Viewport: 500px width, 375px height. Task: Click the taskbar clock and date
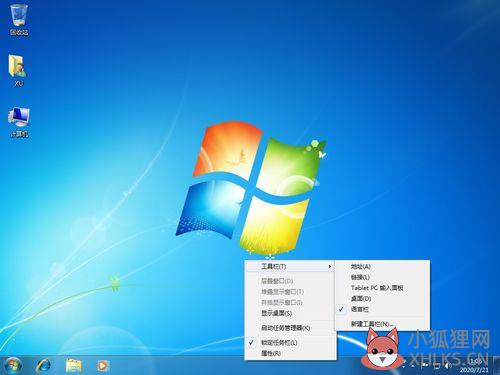(x=474, y=366)
